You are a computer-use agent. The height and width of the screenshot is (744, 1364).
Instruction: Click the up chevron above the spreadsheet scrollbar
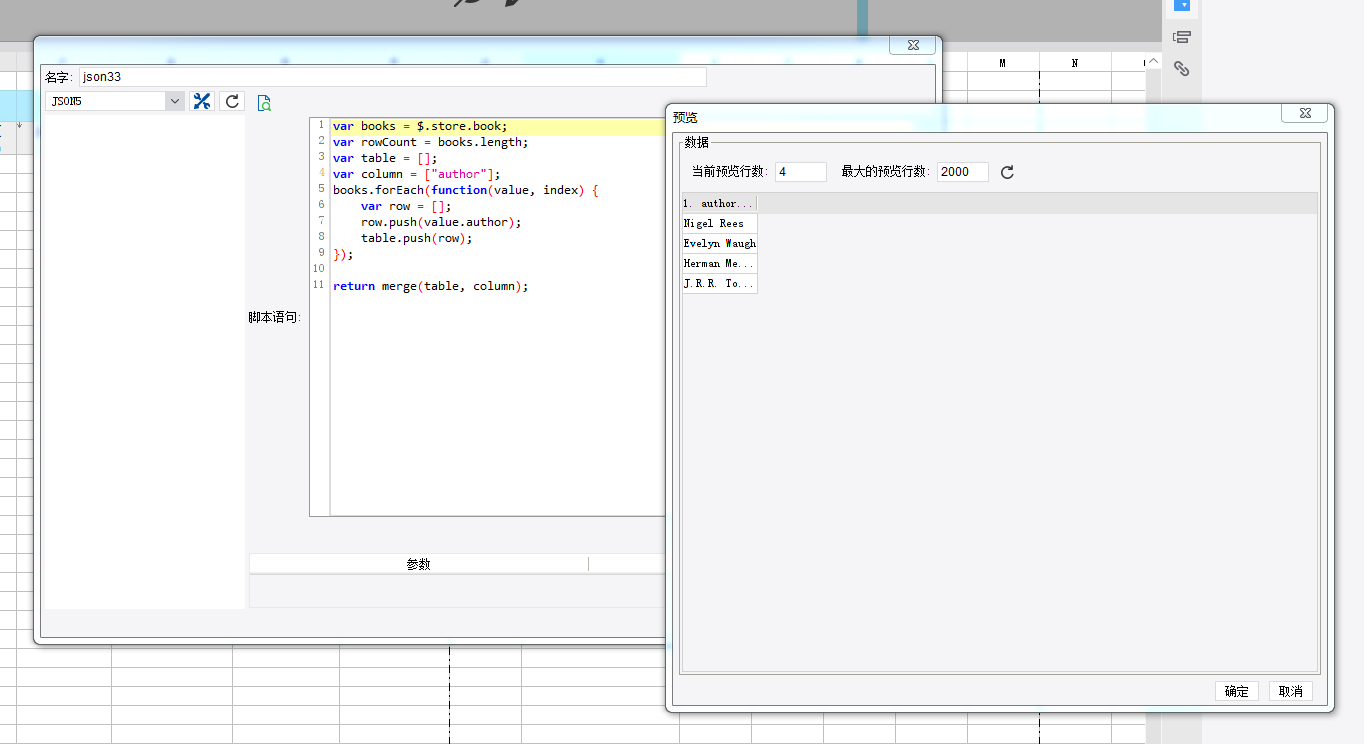pos(1153,63)
